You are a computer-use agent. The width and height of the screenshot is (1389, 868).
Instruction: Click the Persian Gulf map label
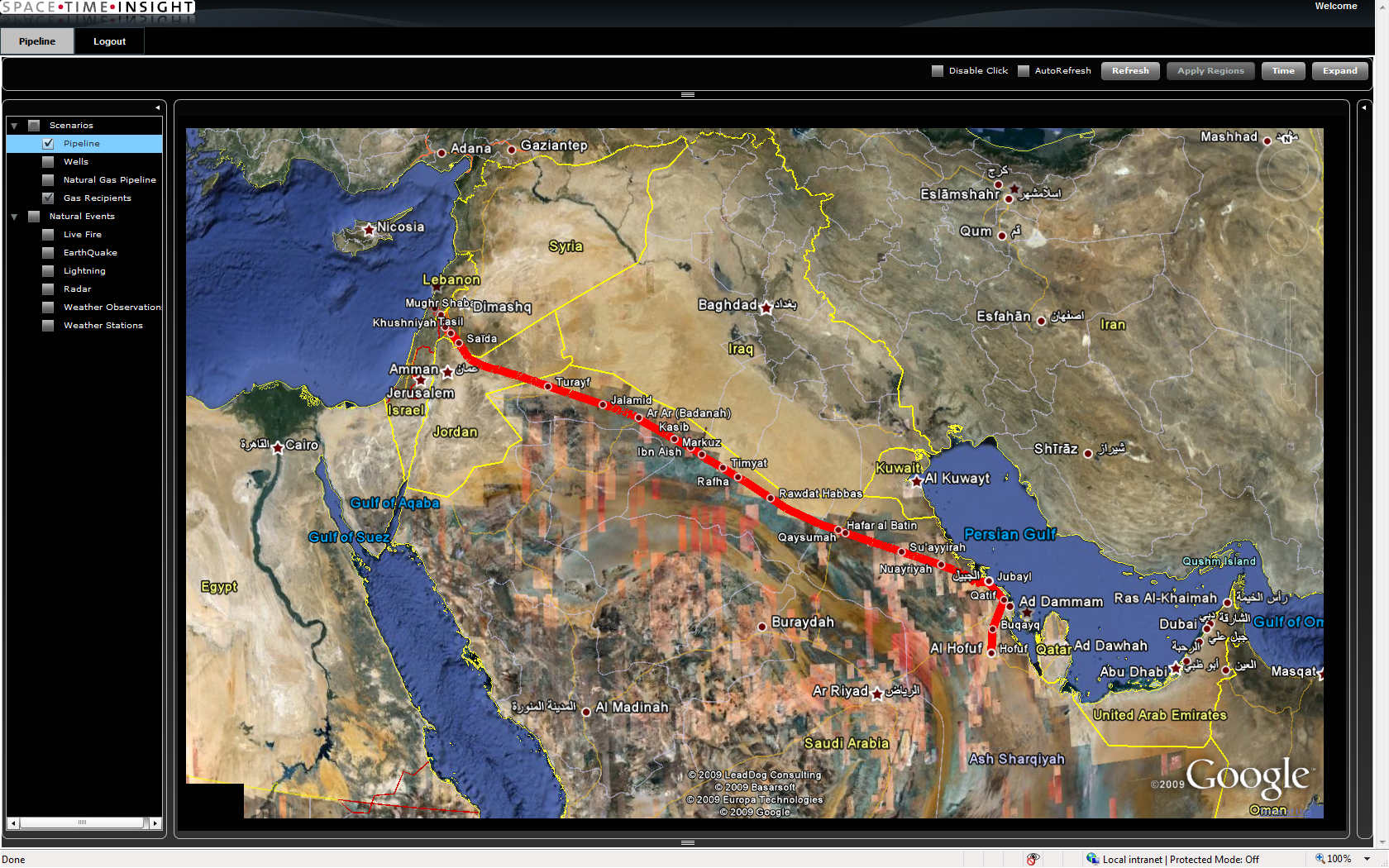coord(1010,535)
